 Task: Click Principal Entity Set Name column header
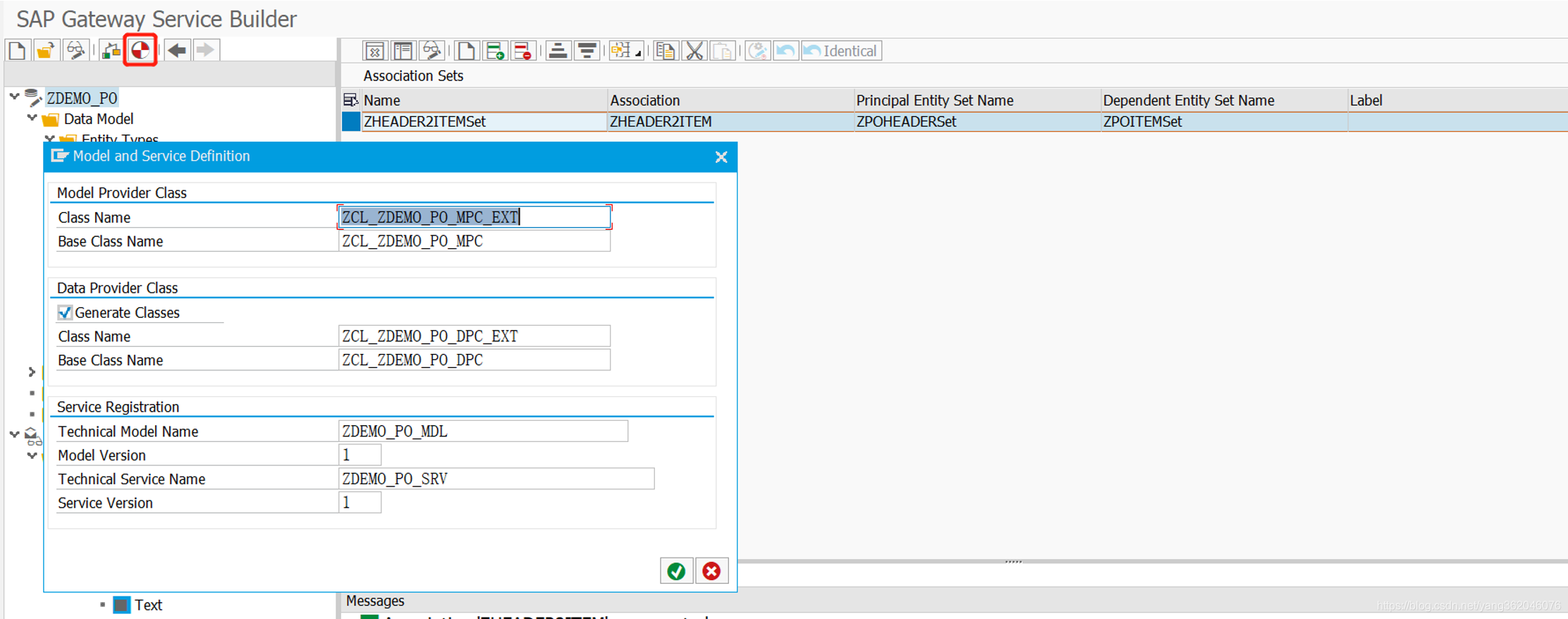(x=976, y=101)
